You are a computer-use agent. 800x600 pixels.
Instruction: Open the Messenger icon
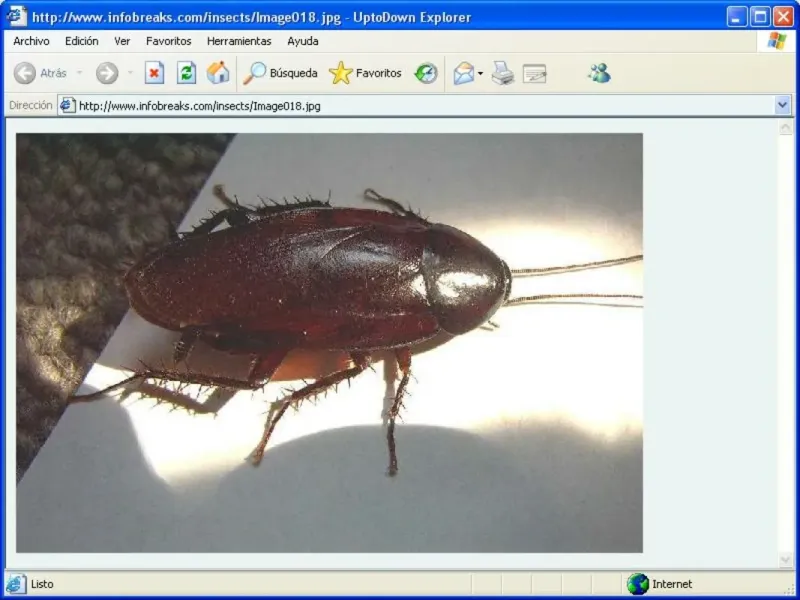pos(599,73)
